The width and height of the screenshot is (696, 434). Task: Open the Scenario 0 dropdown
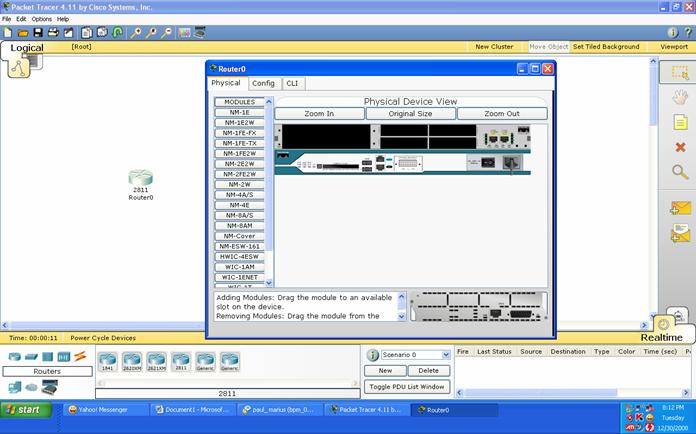pyautogui.click(x=446, y=354)
